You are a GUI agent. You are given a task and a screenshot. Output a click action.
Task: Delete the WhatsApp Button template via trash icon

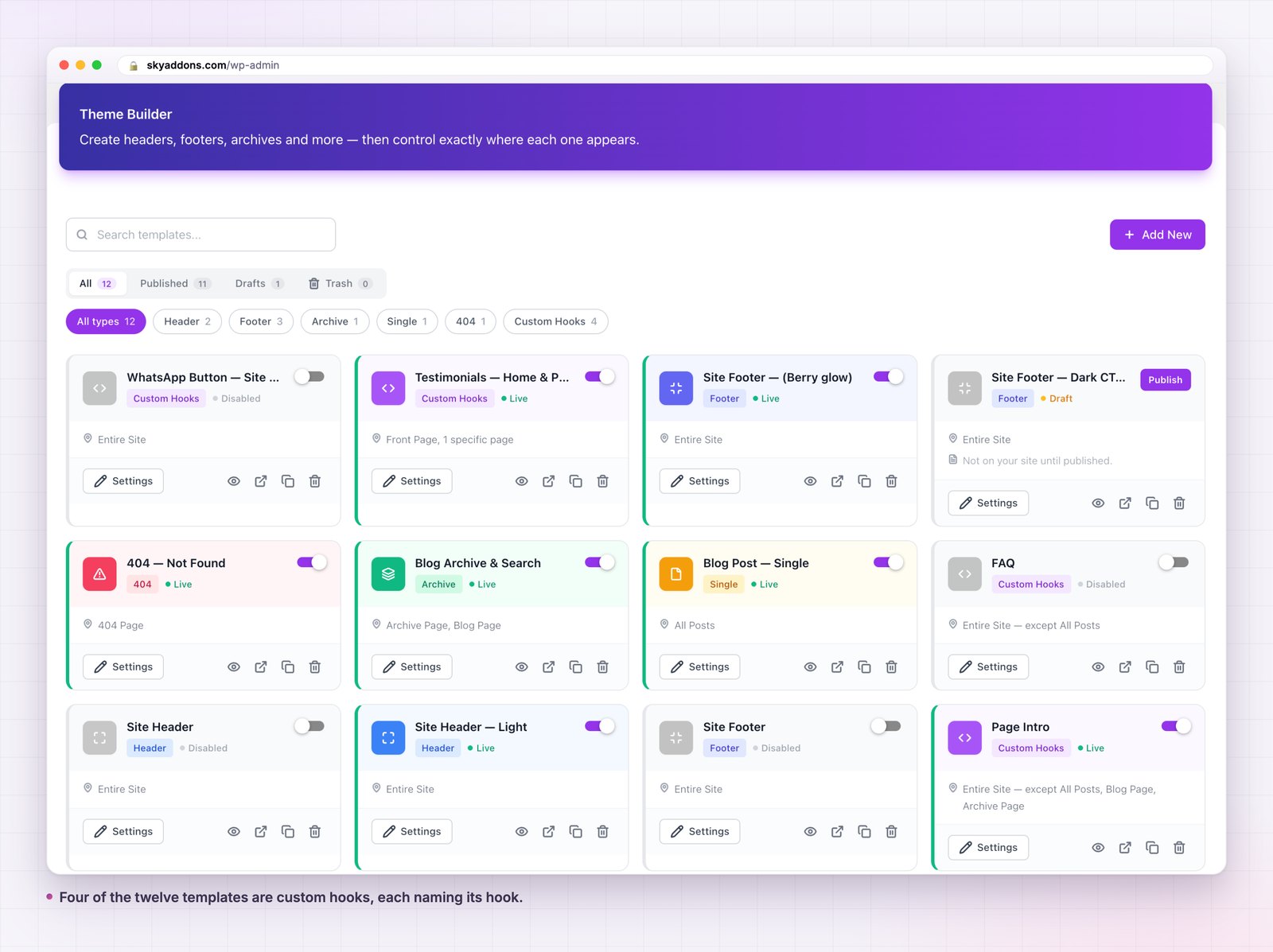click(x=315, y=481)
